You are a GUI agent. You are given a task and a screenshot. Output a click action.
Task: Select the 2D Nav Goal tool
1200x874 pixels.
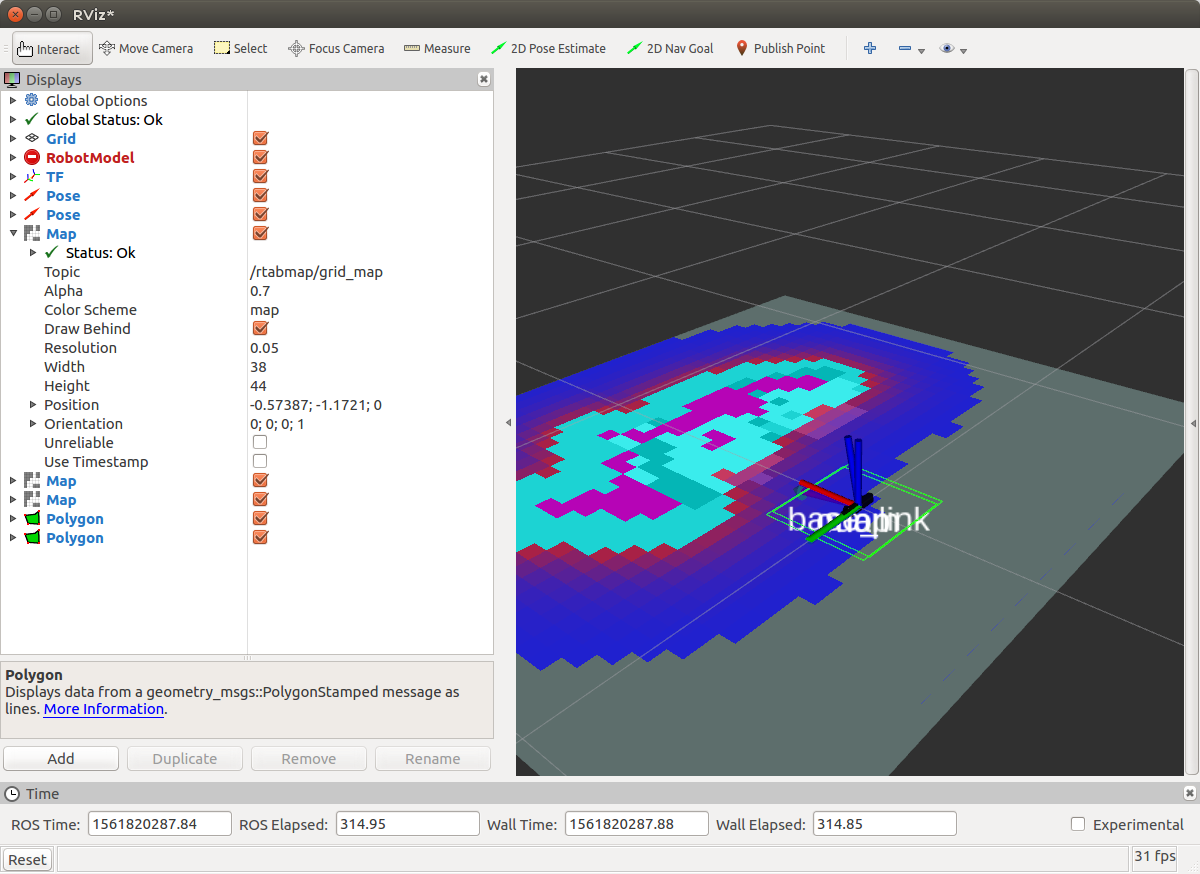pyautogui.click(x=670, y=48)
